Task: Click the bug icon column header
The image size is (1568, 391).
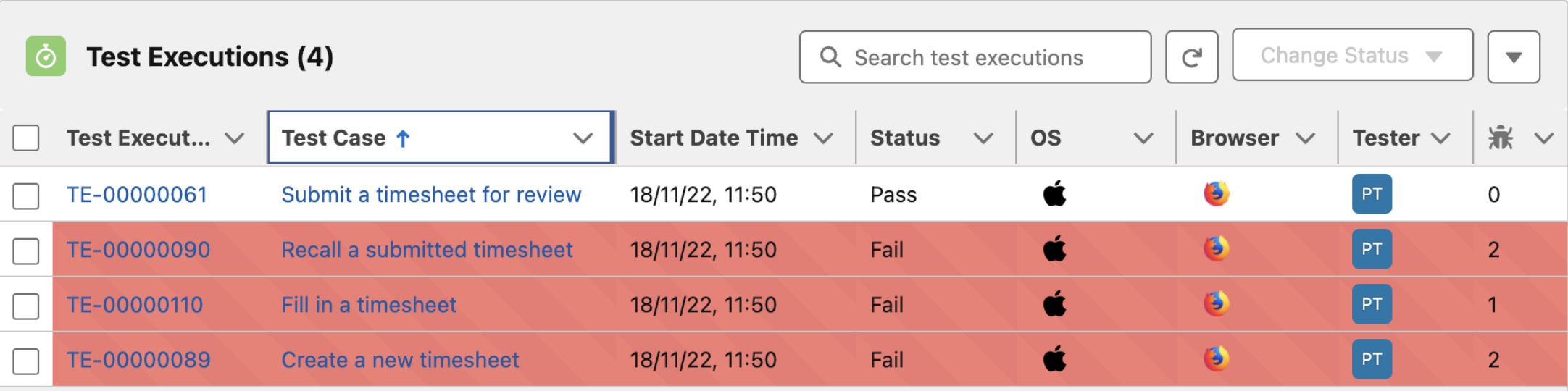Action: (1500, 138)
